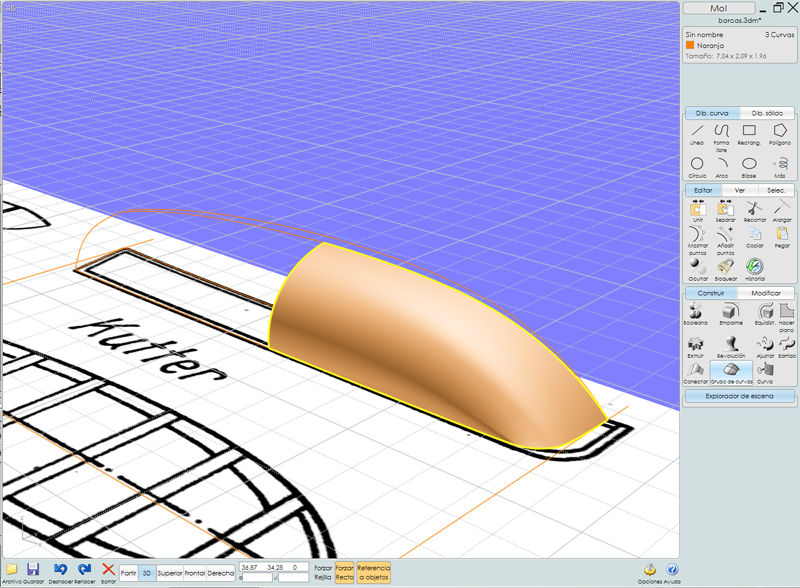Select the Arco arc tool
The height and width of the screenshot is (588, 800).
coord(722,167)
